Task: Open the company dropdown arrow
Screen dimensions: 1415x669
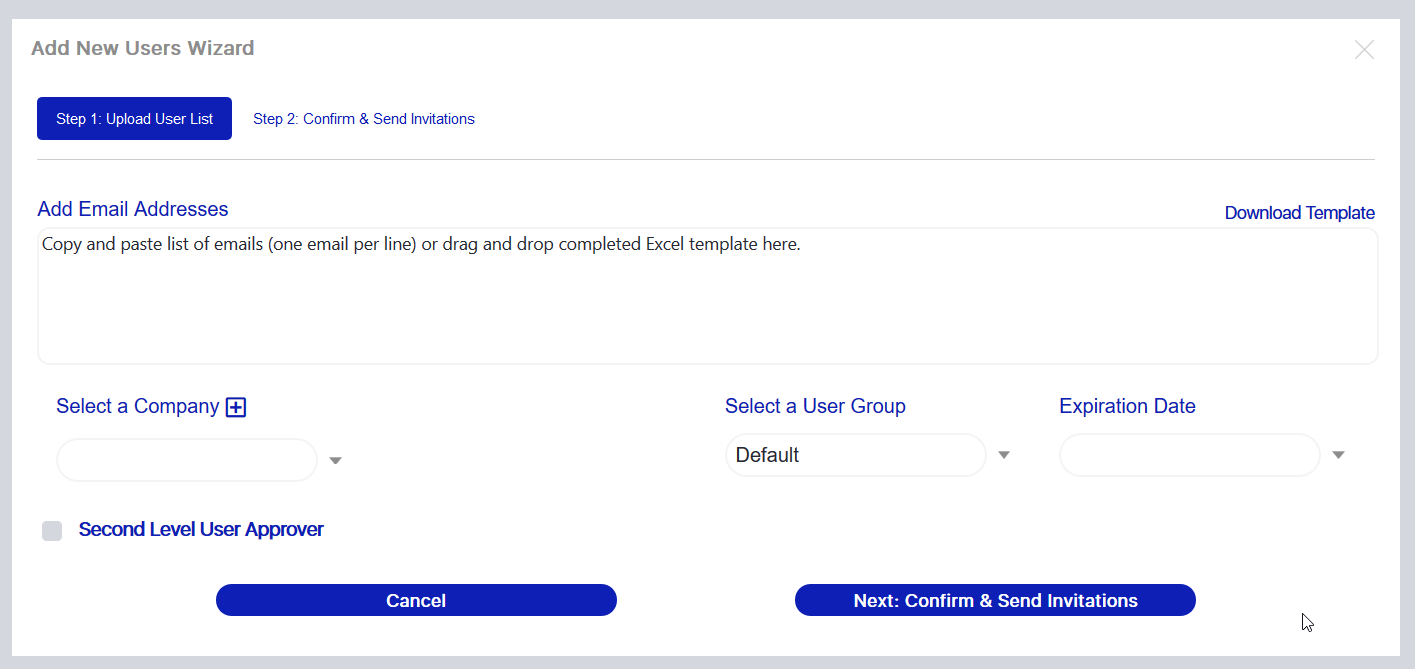Action: (x=336, y=461)
